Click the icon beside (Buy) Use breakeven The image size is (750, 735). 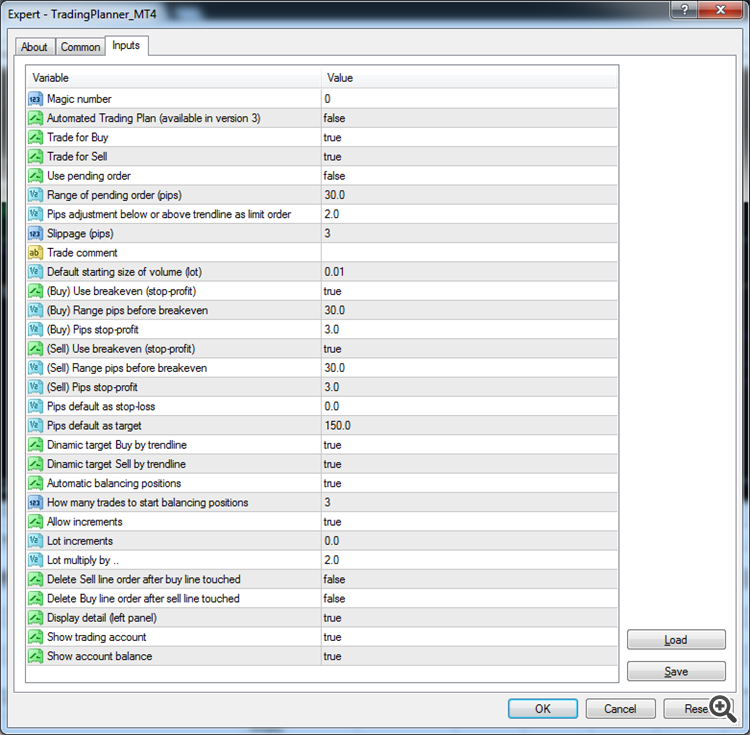click(35, 291)
